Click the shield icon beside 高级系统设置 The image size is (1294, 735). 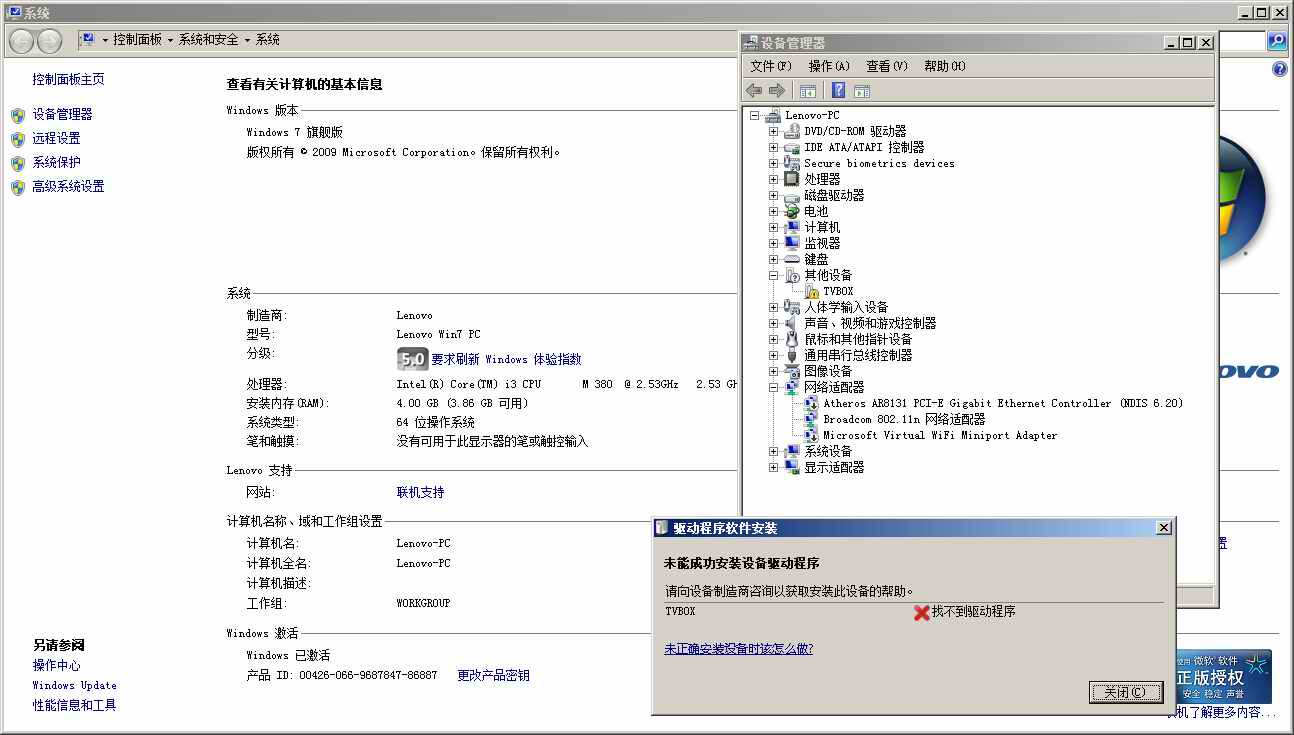pyautogui.click(x=18, y=187)
